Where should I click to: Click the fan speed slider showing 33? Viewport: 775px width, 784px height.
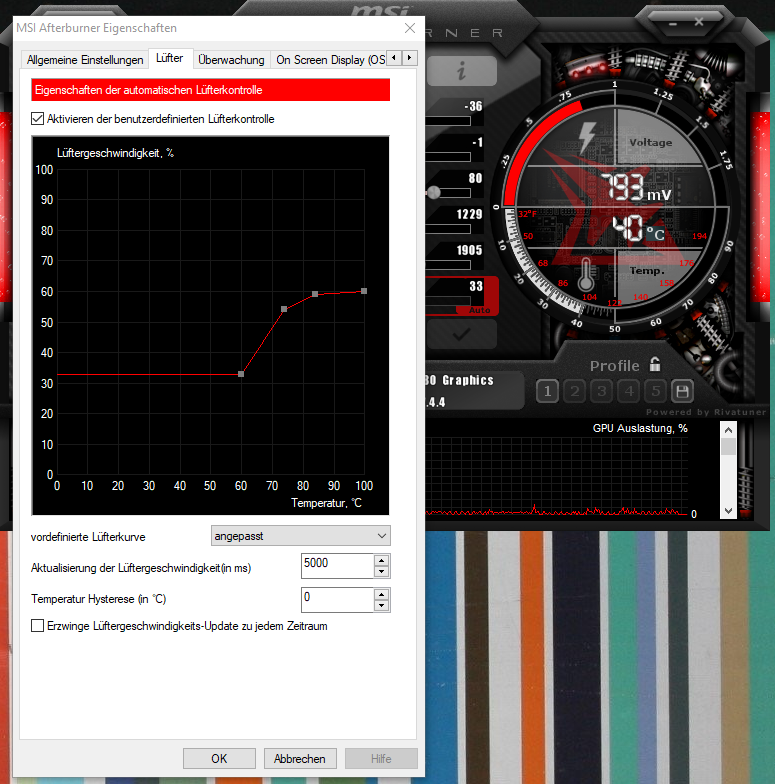click(448, 301)
